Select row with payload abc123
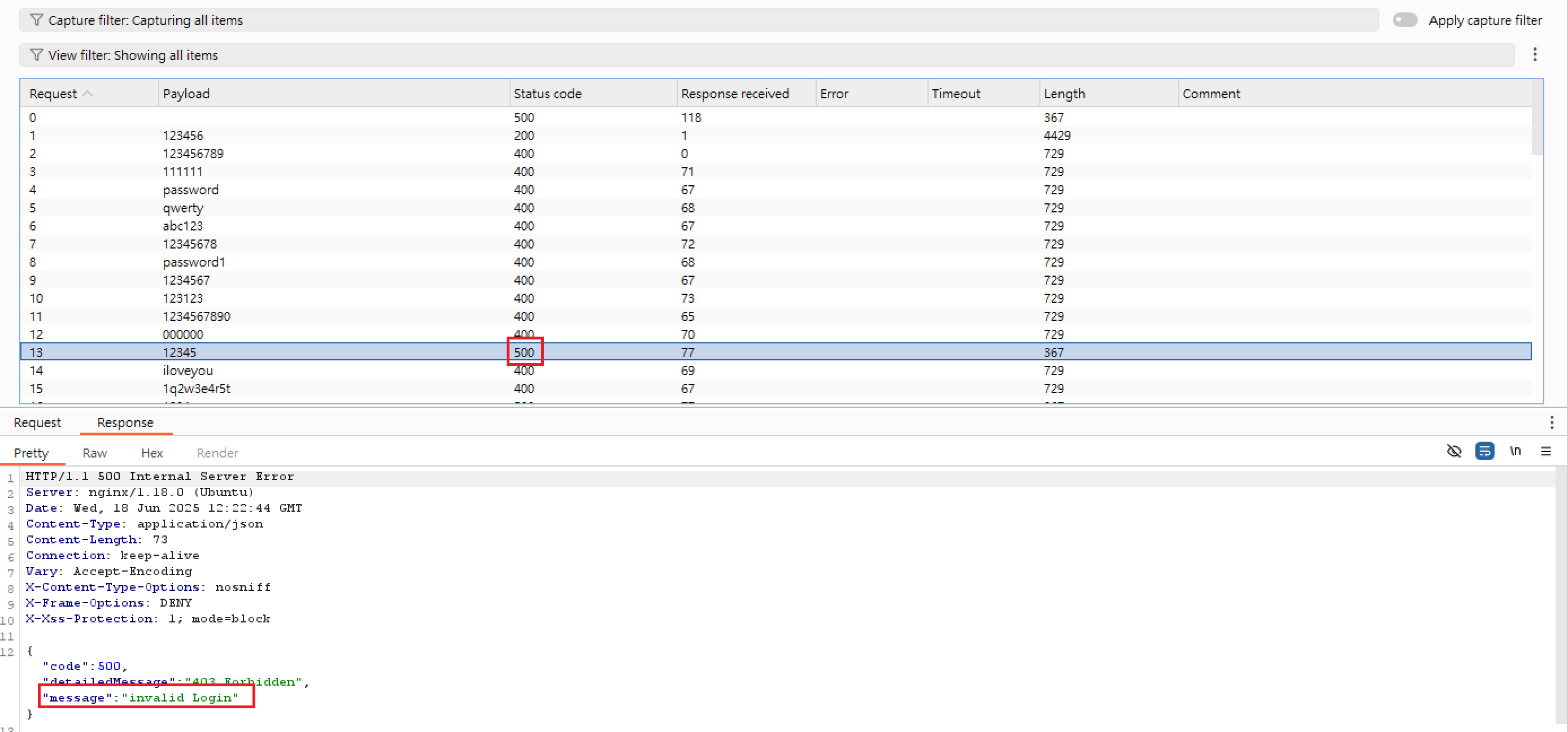Image resolution: width=1568 pixels, height=732 pixels. (x=776, y=226)
